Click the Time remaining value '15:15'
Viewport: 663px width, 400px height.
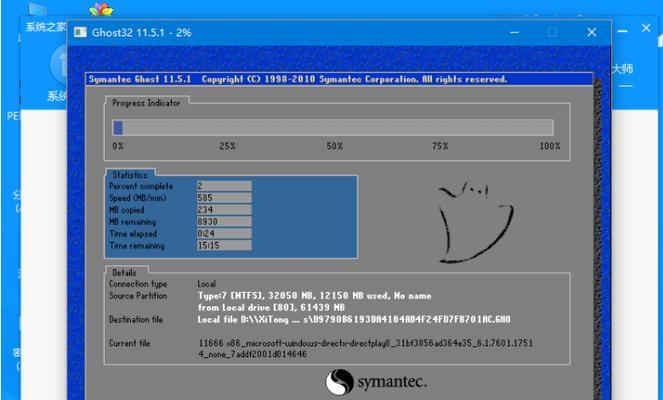[x=224, y=245]
